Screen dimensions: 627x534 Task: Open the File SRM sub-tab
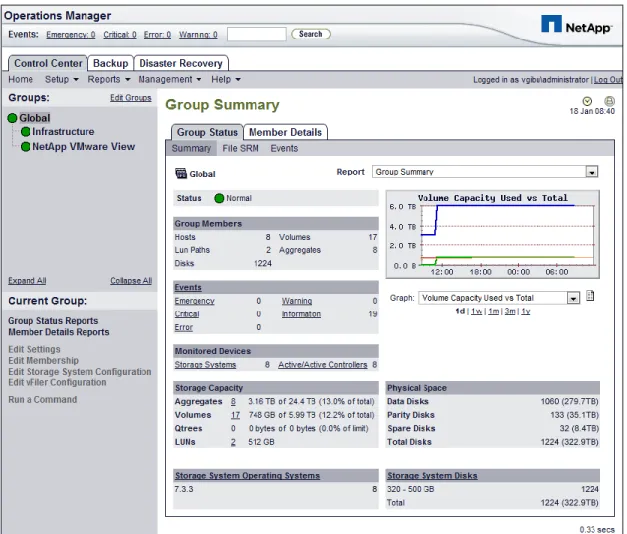(x=240, y=148)
